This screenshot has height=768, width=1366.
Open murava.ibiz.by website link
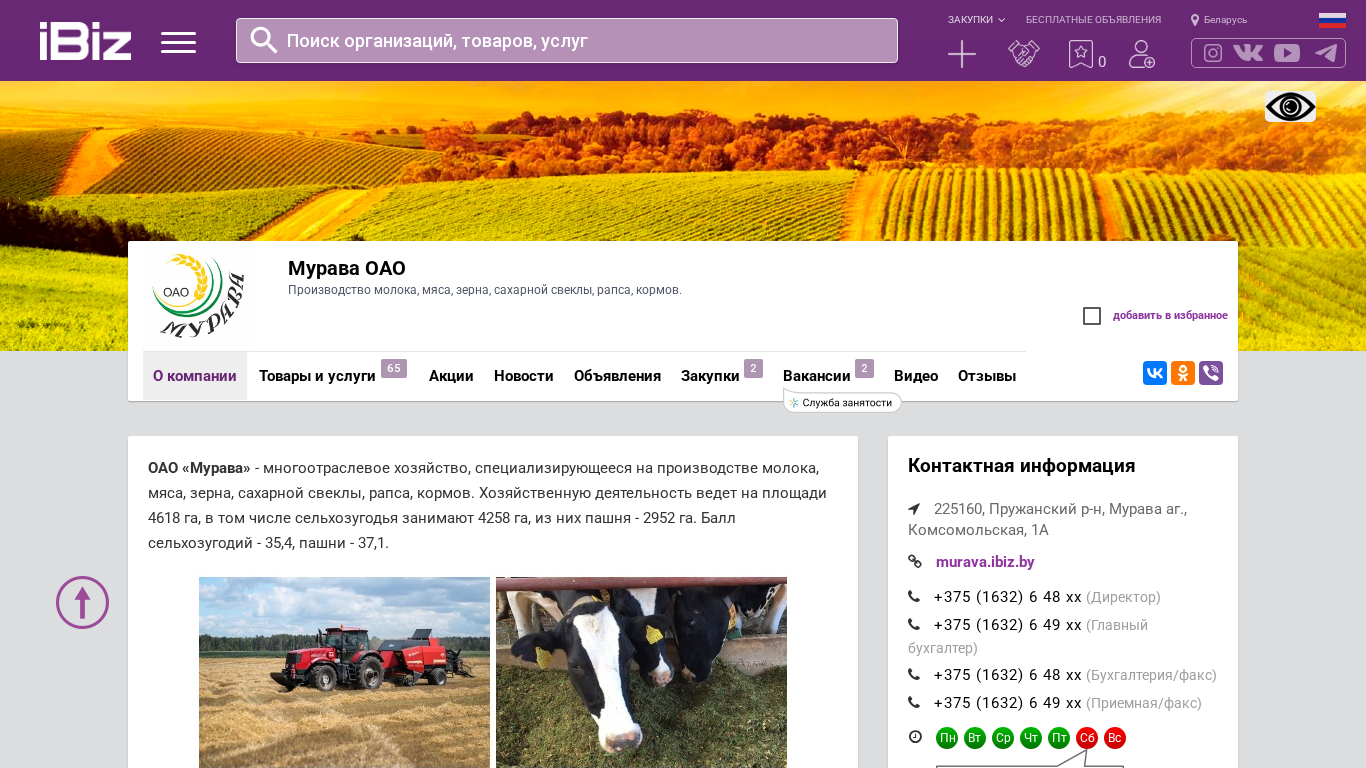tap(985, 562)
